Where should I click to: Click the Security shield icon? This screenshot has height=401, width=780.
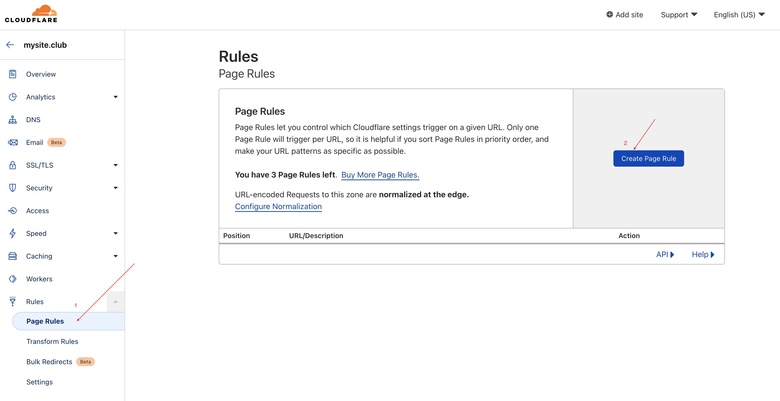(13, 188)
